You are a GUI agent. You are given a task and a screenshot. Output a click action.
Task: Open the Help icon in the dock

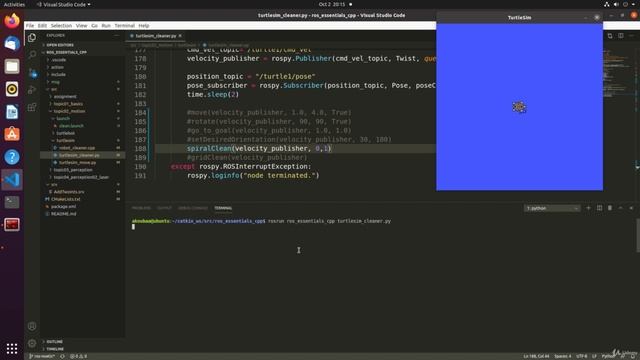[12, 157]
